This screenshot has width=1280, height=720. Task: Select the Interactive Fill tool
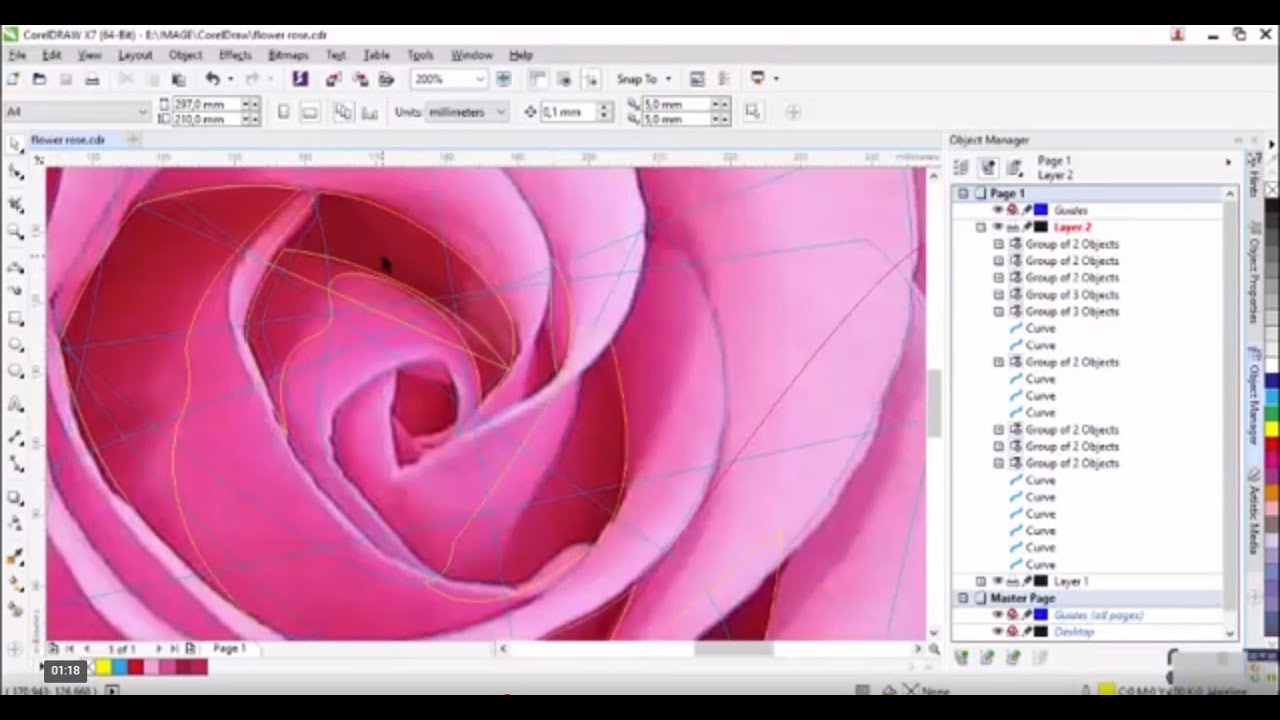click(x=15, y=583)
